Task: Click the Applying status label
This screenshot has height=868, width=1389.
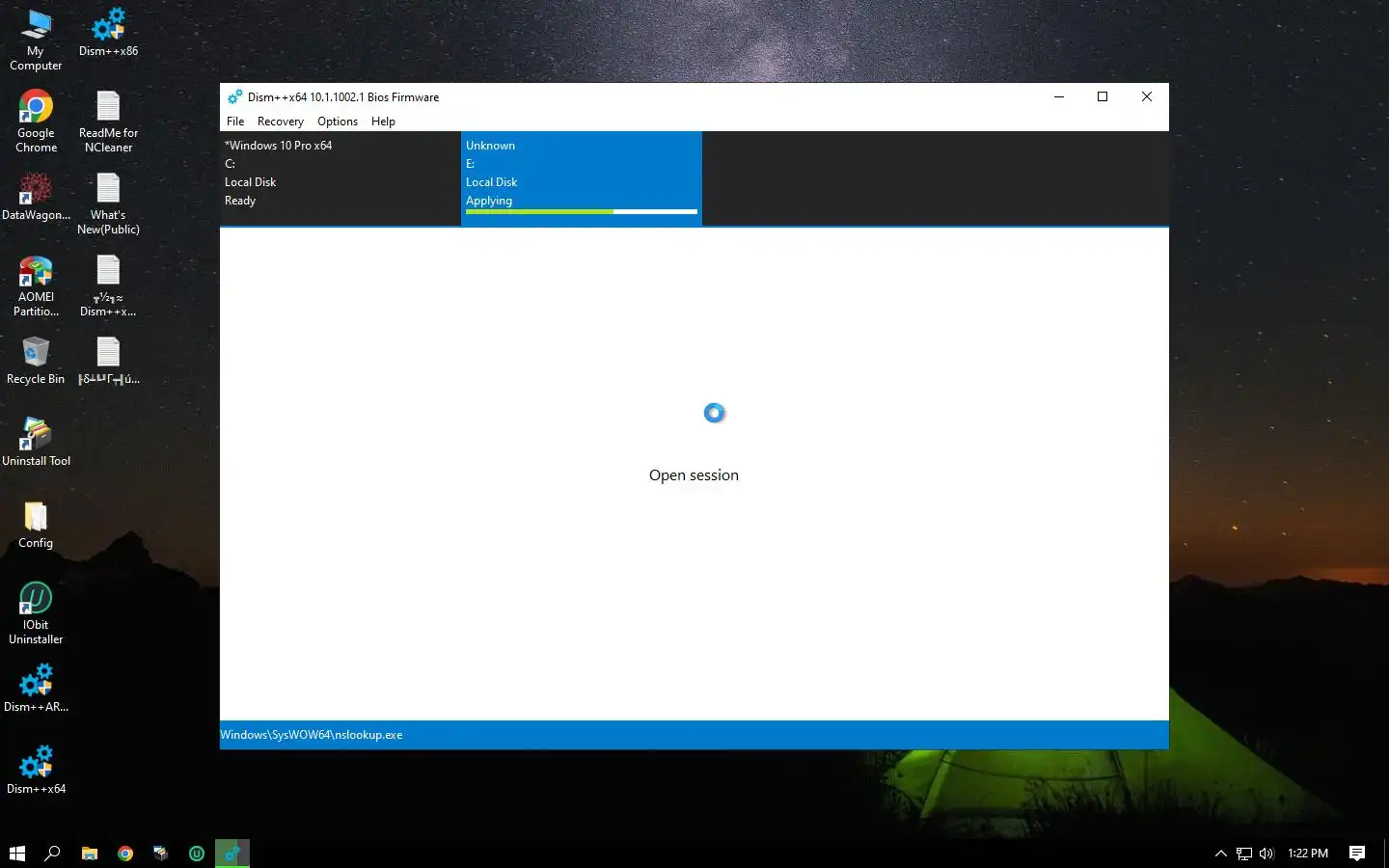Action: [x=489, y=201]
